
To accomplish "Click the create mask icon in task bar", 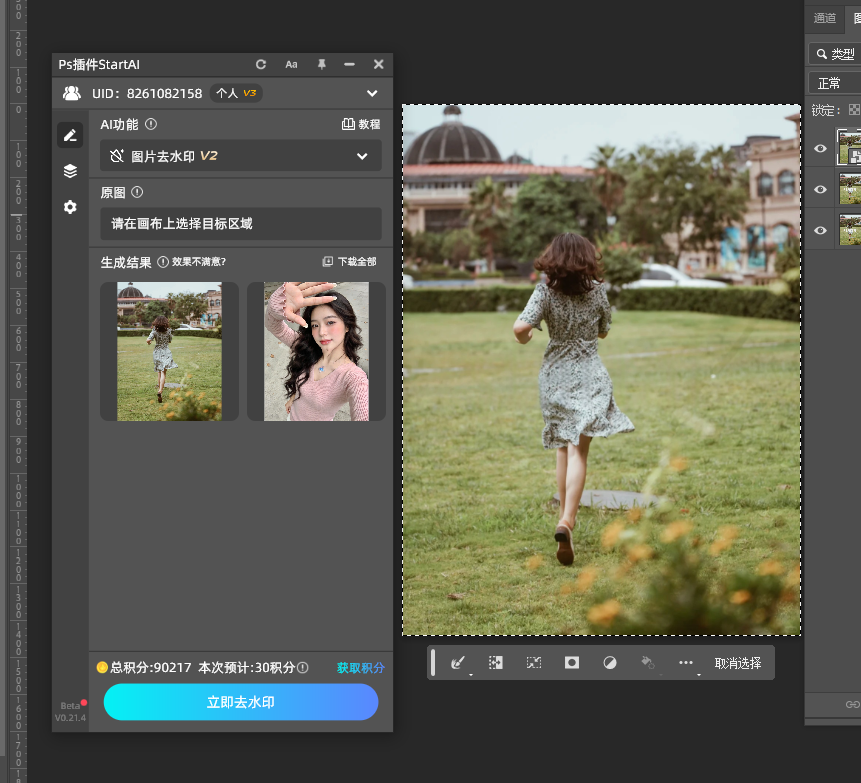I will pyautogui.click(x=572, y=662).
